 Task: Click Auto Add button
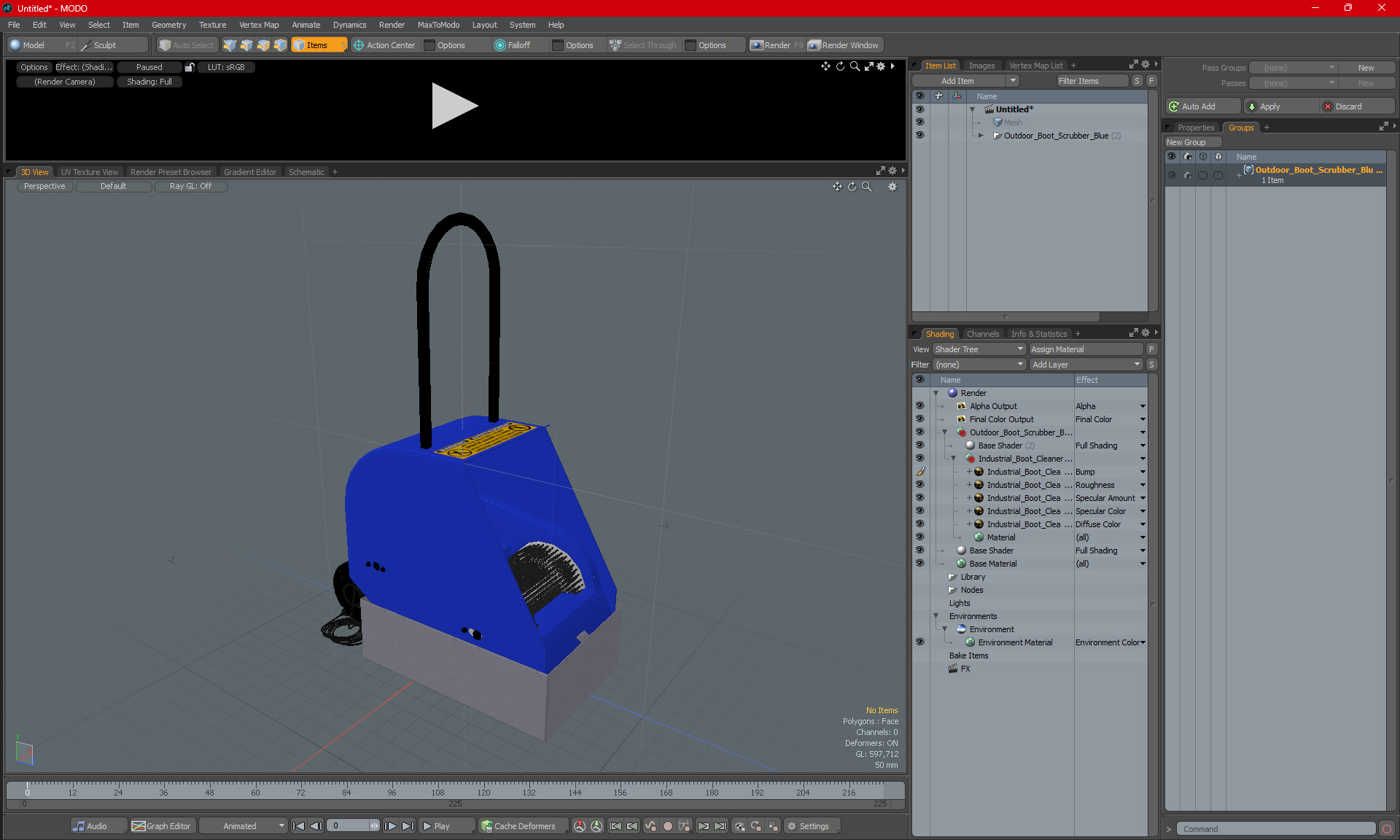pos(1202,106)
